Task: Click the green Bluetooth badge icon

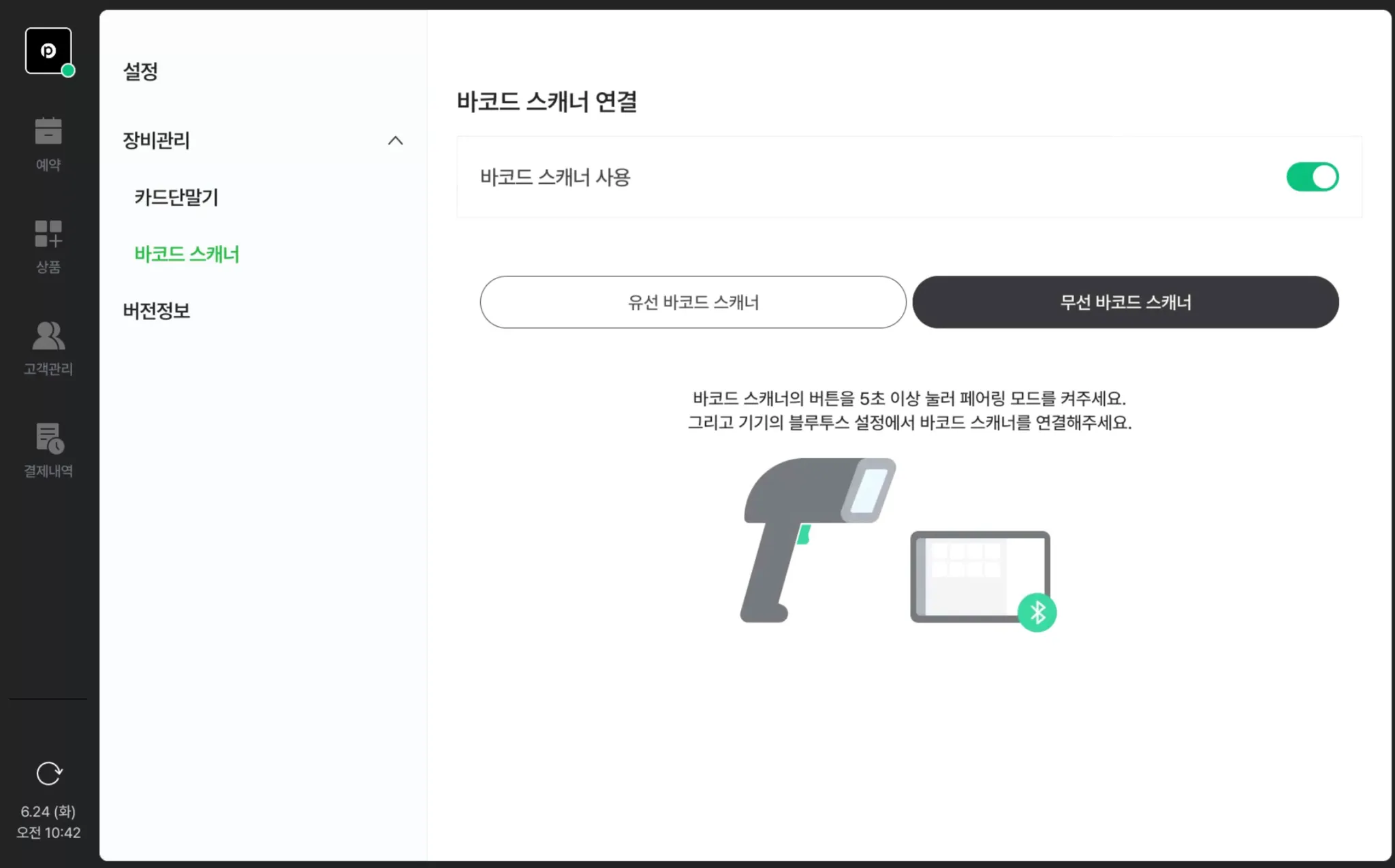Action: tap(1037, 613)
